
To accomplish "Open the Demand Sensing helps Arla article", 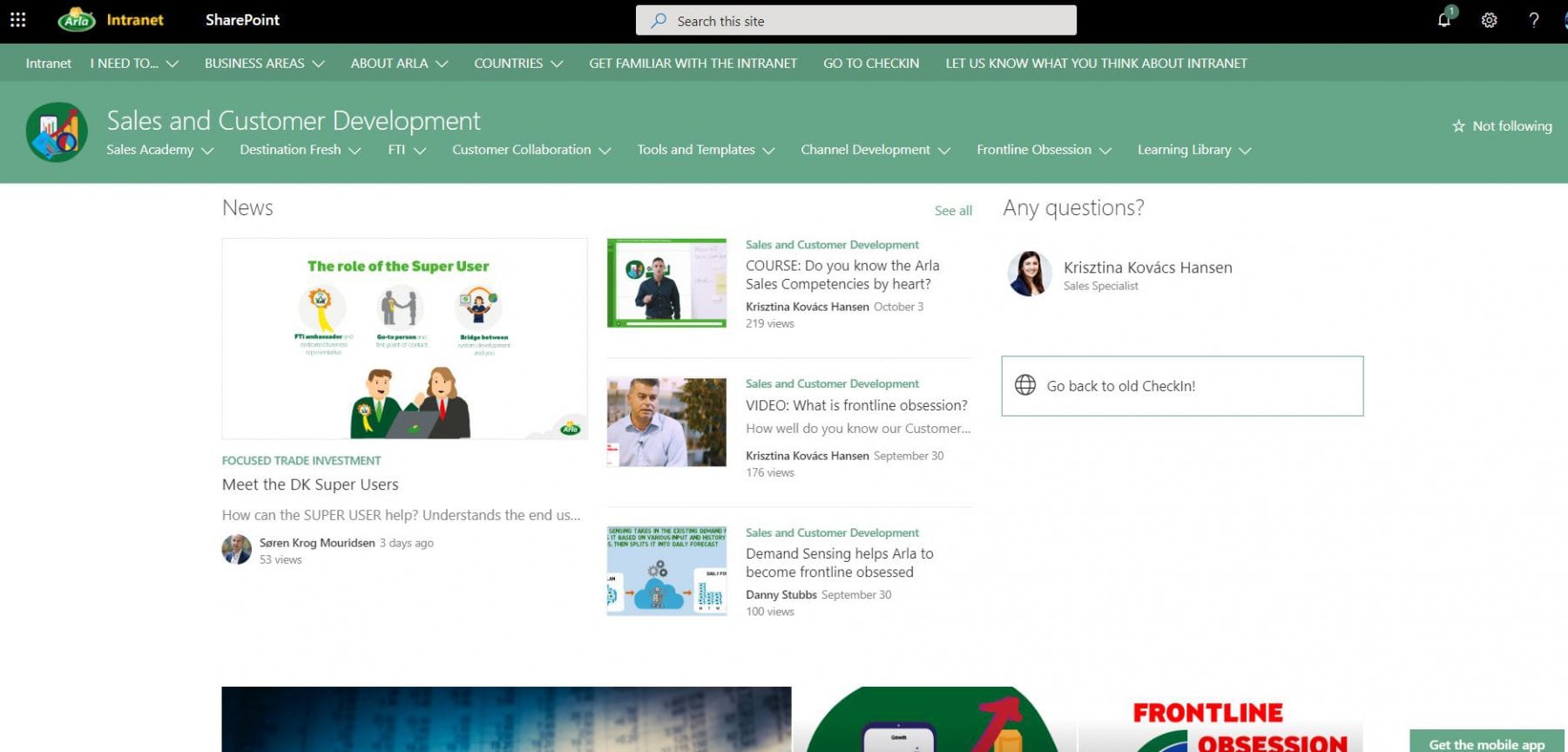I will coord(839,563).
